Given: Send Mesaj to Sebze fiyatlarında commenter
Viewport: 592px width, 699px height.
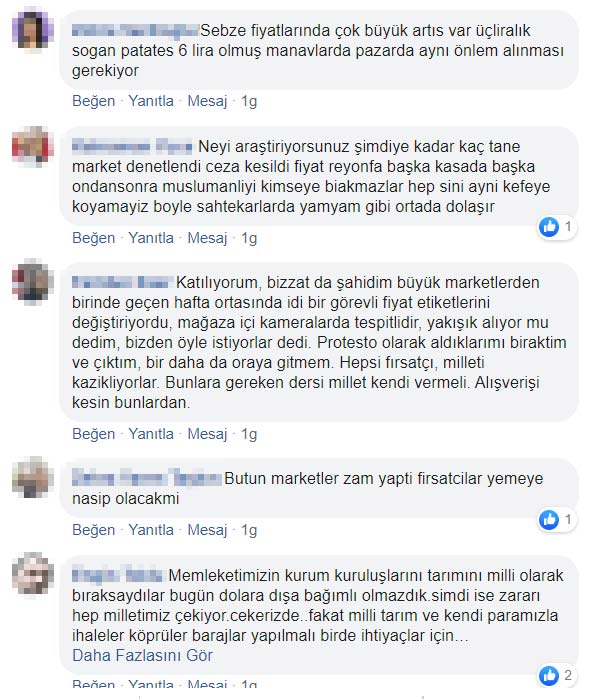Looking at the screenshot, I should coord(207,101).
